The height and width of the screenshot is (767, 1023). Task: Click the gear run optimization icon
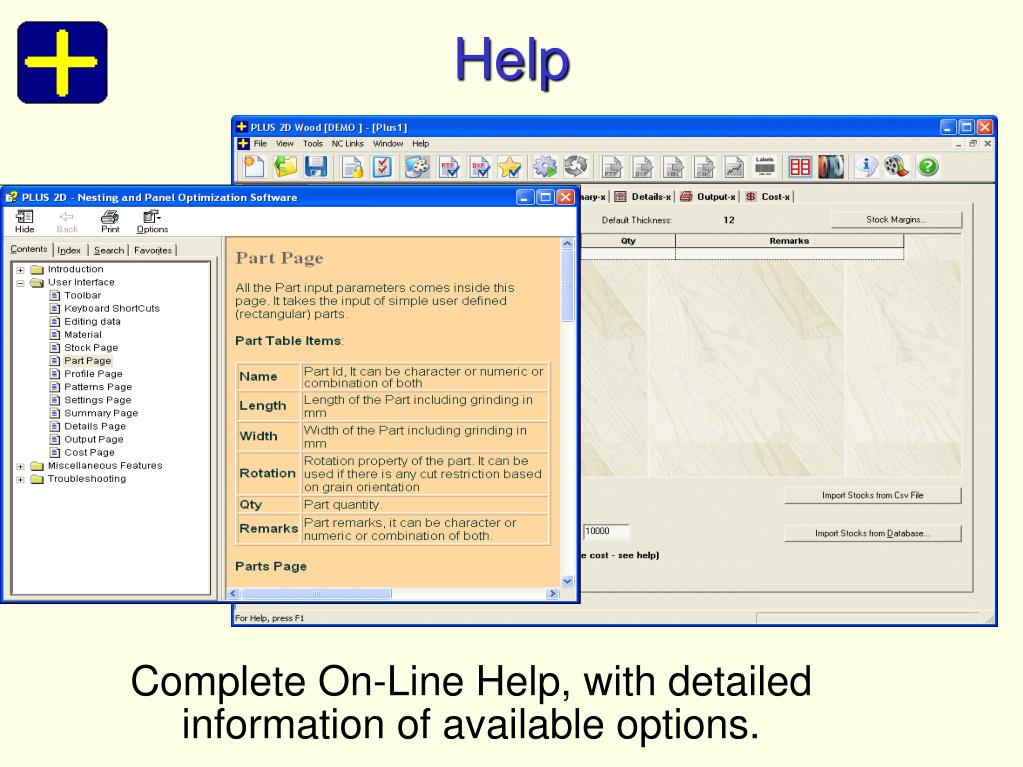pyautogui.click(x=545, y=167)
